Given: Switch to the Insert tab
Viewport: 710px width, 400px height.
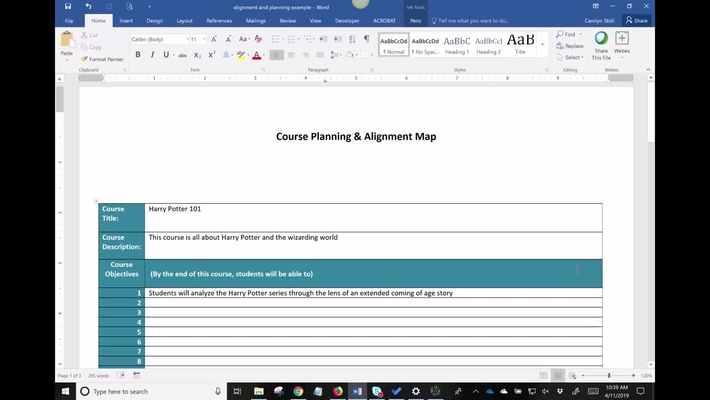Looking at the screenshot, I should (126, 20).
